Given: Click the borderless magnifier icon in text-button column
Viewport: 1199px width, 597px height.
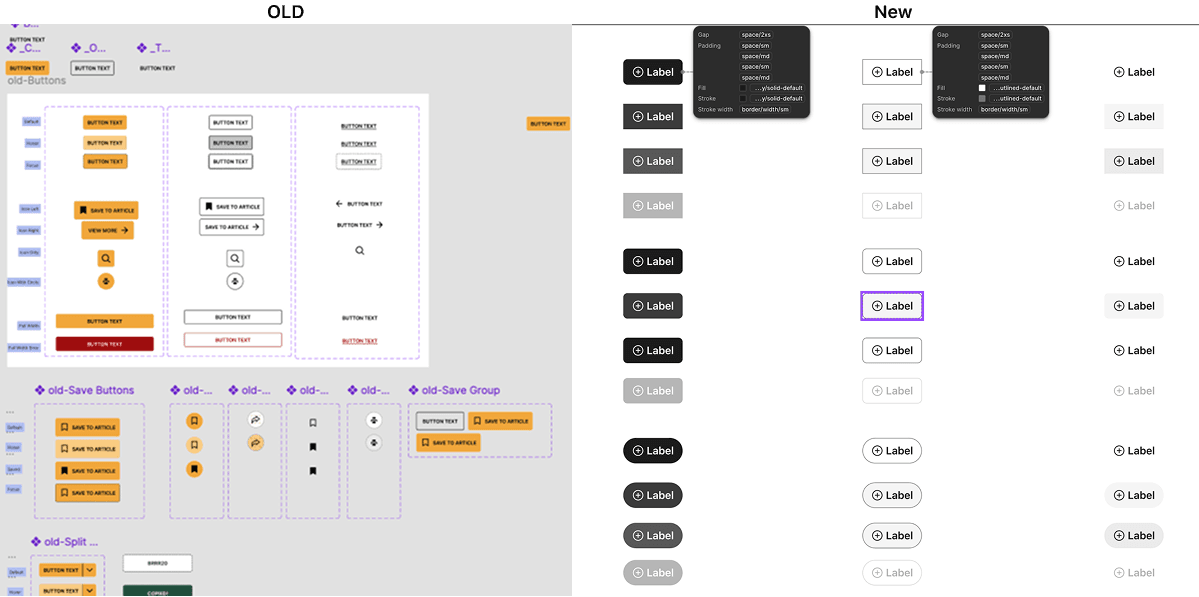Looking at the screenshot, I should point(360,251).
